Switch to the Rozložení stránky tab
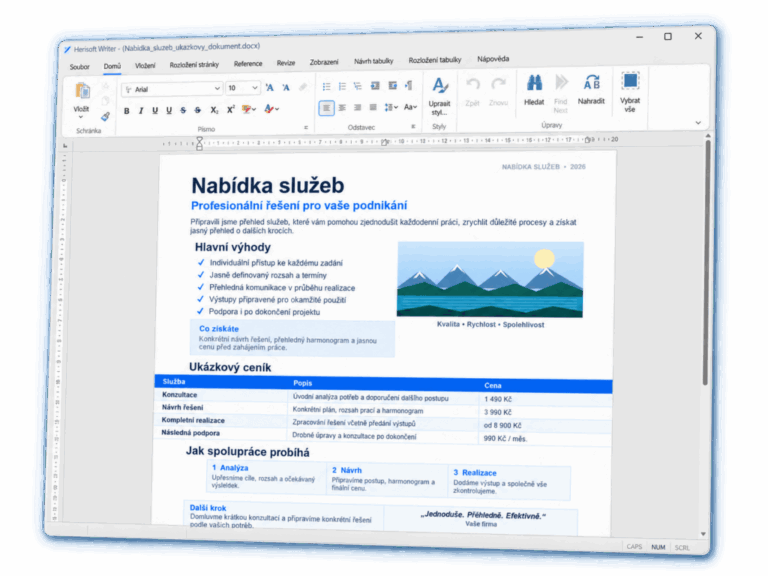Screen dimensions: 768x576 pyautogui.click(x=194, y=65)
